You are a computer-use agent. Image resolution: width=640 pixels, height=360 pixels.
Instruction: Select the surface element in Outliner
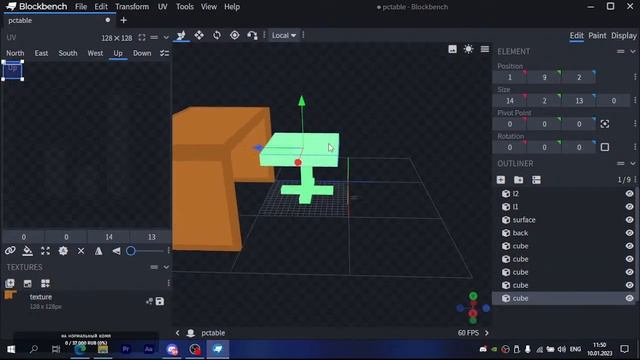[x=564, y=220]
